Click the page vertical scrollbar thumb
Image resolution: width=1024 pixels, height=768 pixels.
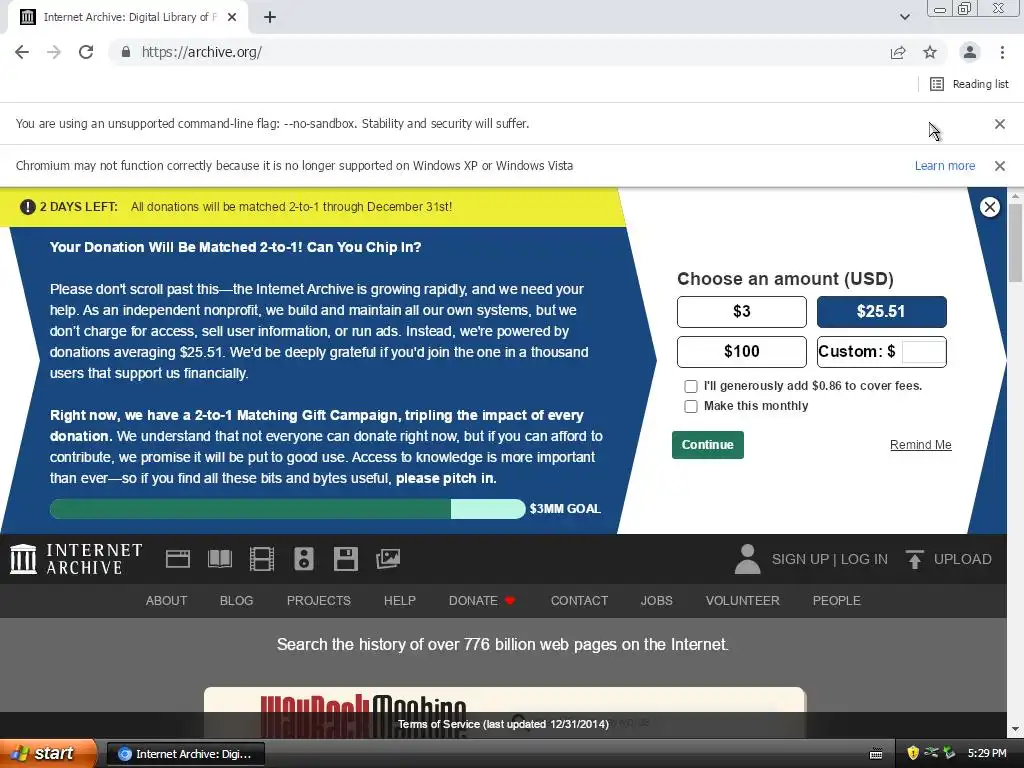click(1016, 243)
